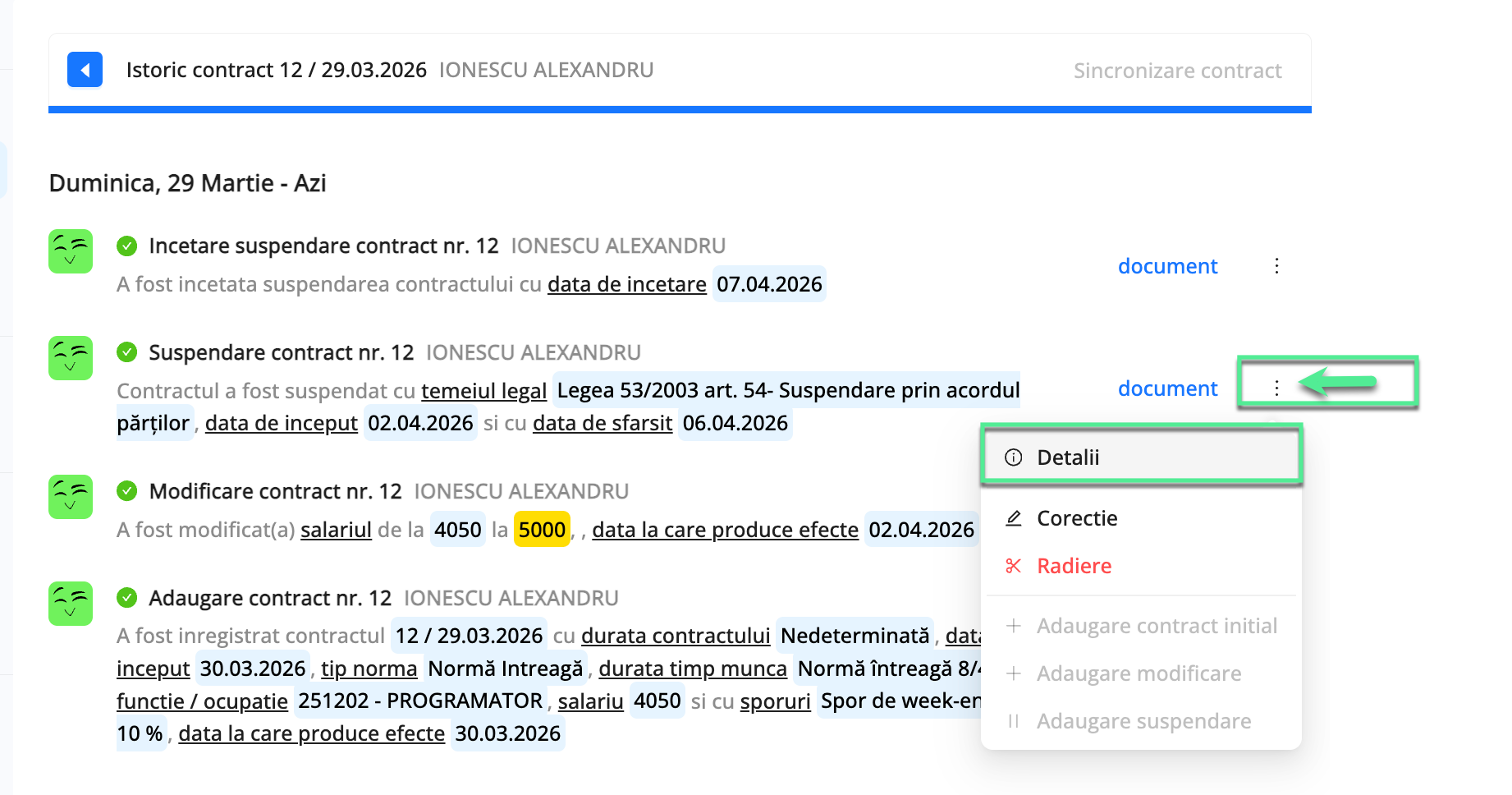Click the pause icon beside Adaugare suspendare
This screenshot has height=795, width=1512.
click(x=1015, y=720)
